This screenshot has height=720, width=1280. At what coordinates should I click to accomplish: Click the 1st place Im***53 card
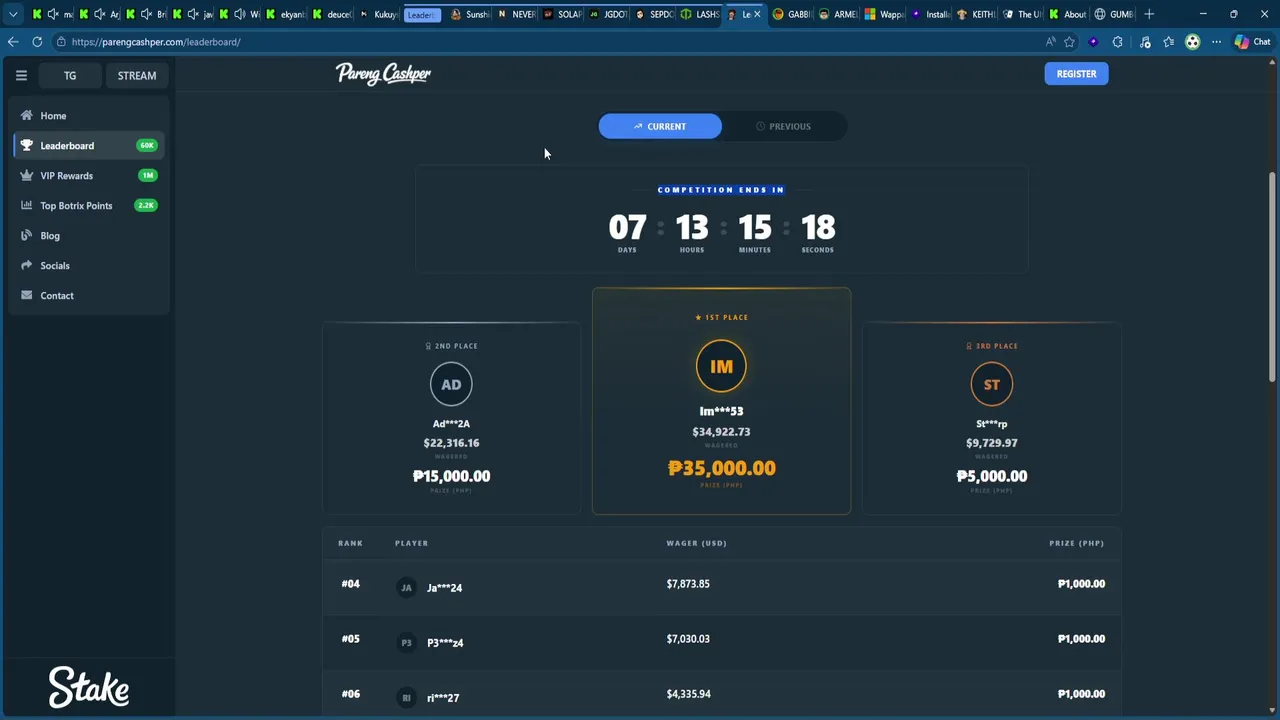[x=721, y=401]
